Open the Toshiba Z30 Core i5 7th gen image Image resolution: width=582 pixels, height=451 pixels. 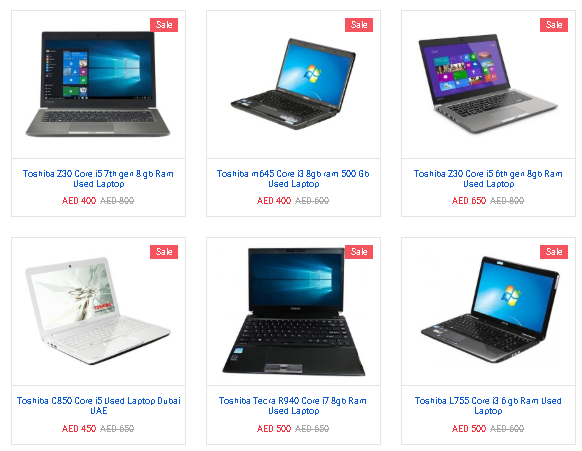(x=98, y=84)
